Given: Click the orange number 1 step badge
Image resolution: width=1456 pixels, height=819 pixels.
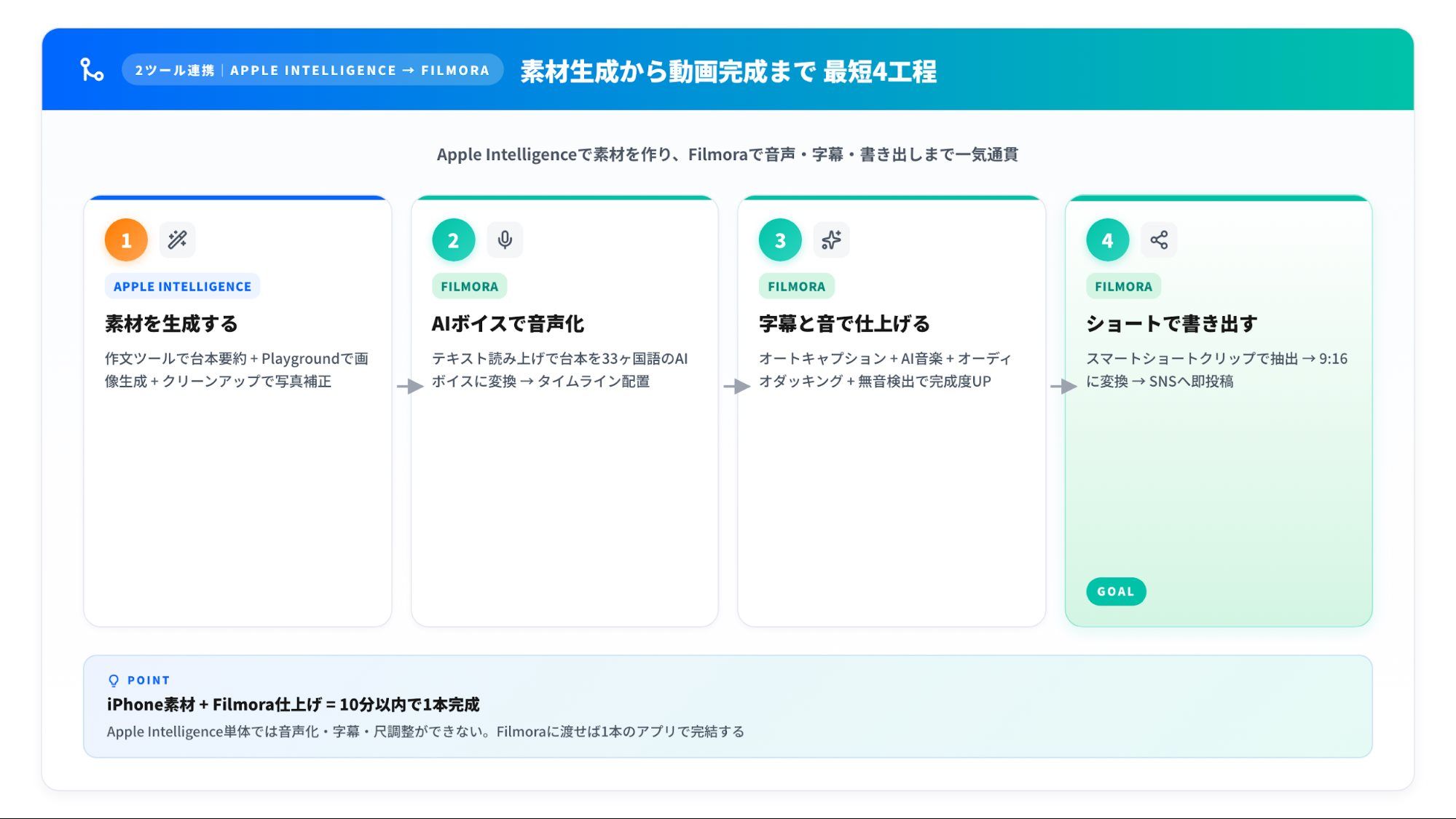Looking at the screenshot, I should click(x=126, y=240).
